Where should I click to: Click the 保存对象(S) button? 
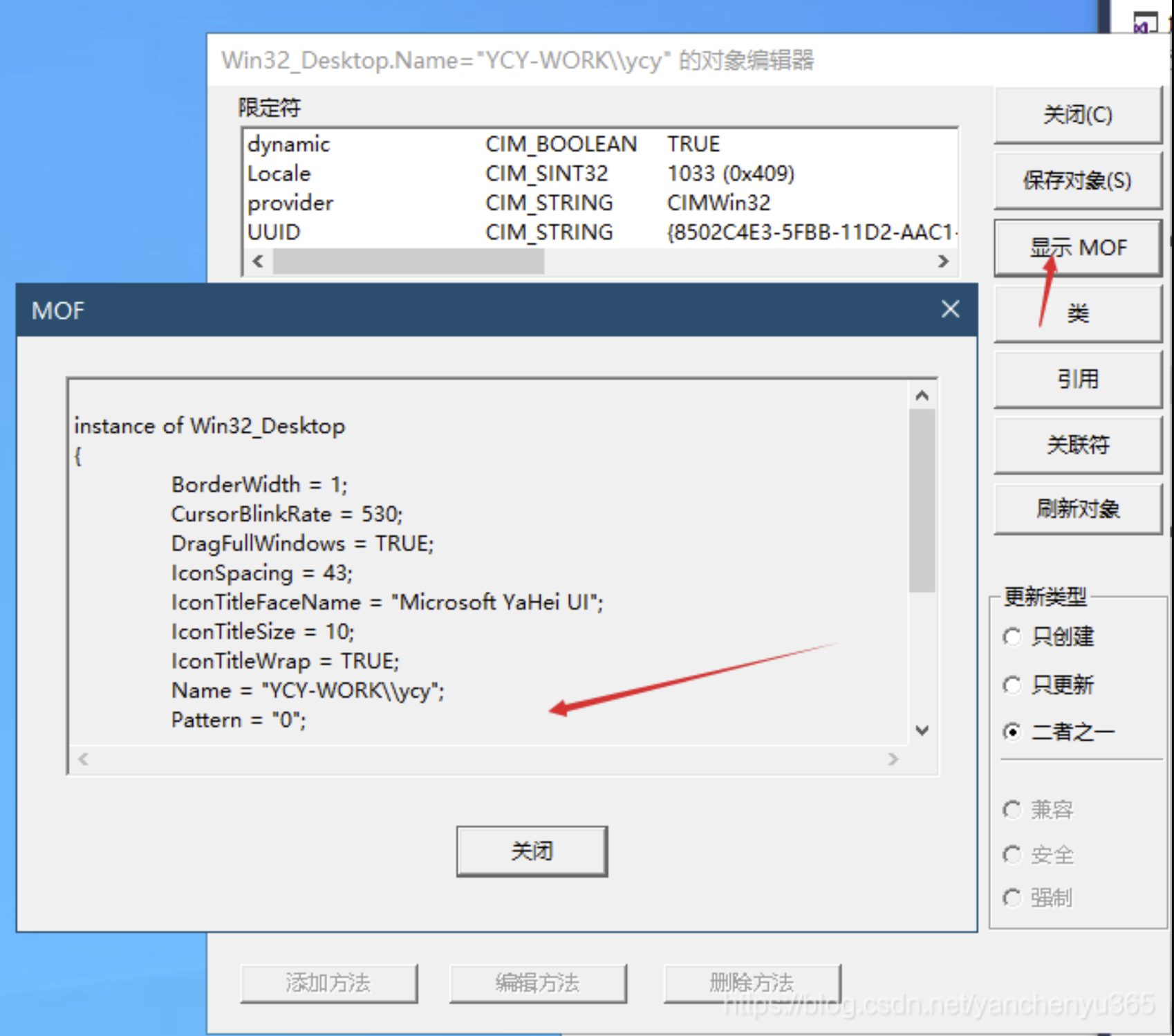[1077, 181]
